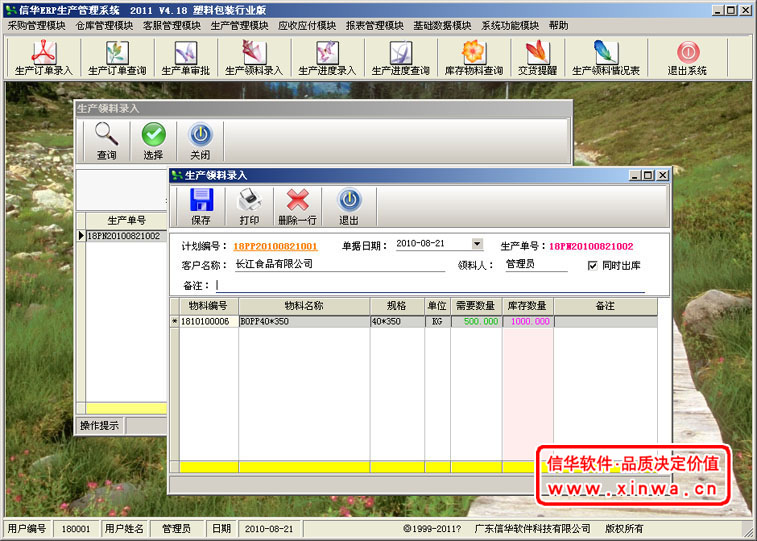Open 生产单审批 toolbar icon
Viewport: 757px width, 541px height.
click(x=186, y=58)
